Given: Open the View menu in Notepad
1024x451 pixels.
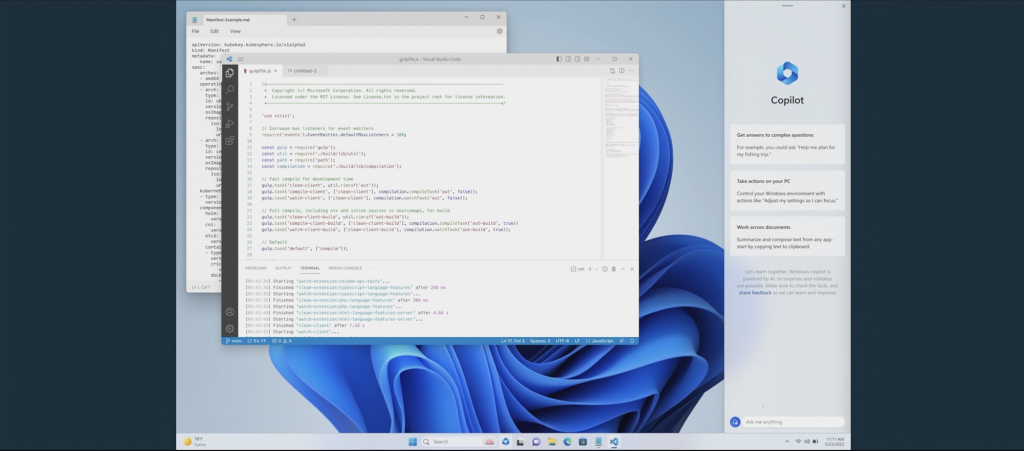Looking at the screenshot, I should pyautogui.click(x=235, y=31).
